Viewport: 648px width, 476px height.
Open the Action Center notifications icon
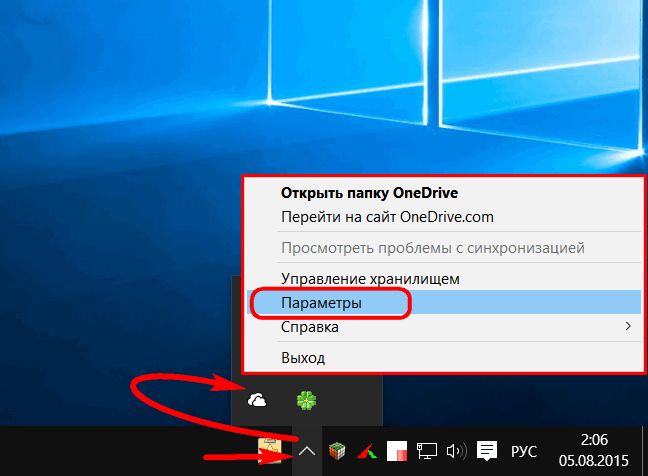(487, 451)
